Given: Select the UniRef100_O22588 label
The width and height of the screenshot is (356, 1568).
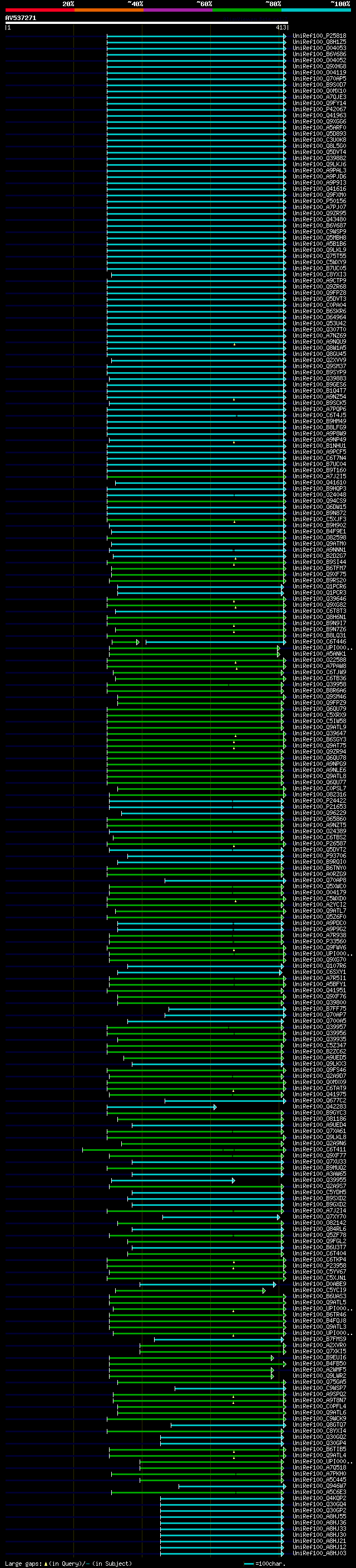Looking at the screenshot, I should pyautogui.click(x=319, y=660).
